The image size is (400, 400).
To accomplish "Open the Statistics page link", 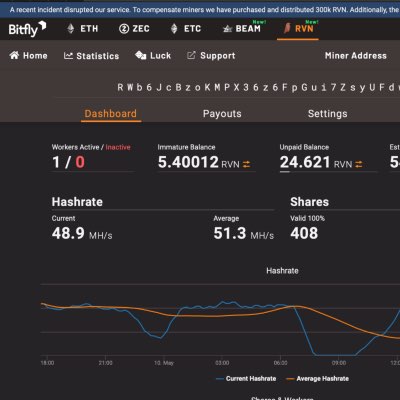I will [91, 56].
